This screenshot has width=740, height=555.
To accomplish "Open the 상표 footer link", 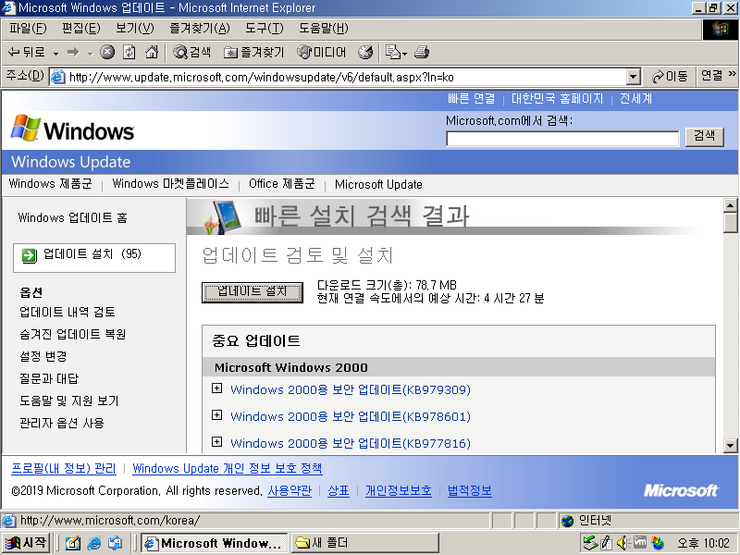I will pyautogui.click(x=338, y=491).
